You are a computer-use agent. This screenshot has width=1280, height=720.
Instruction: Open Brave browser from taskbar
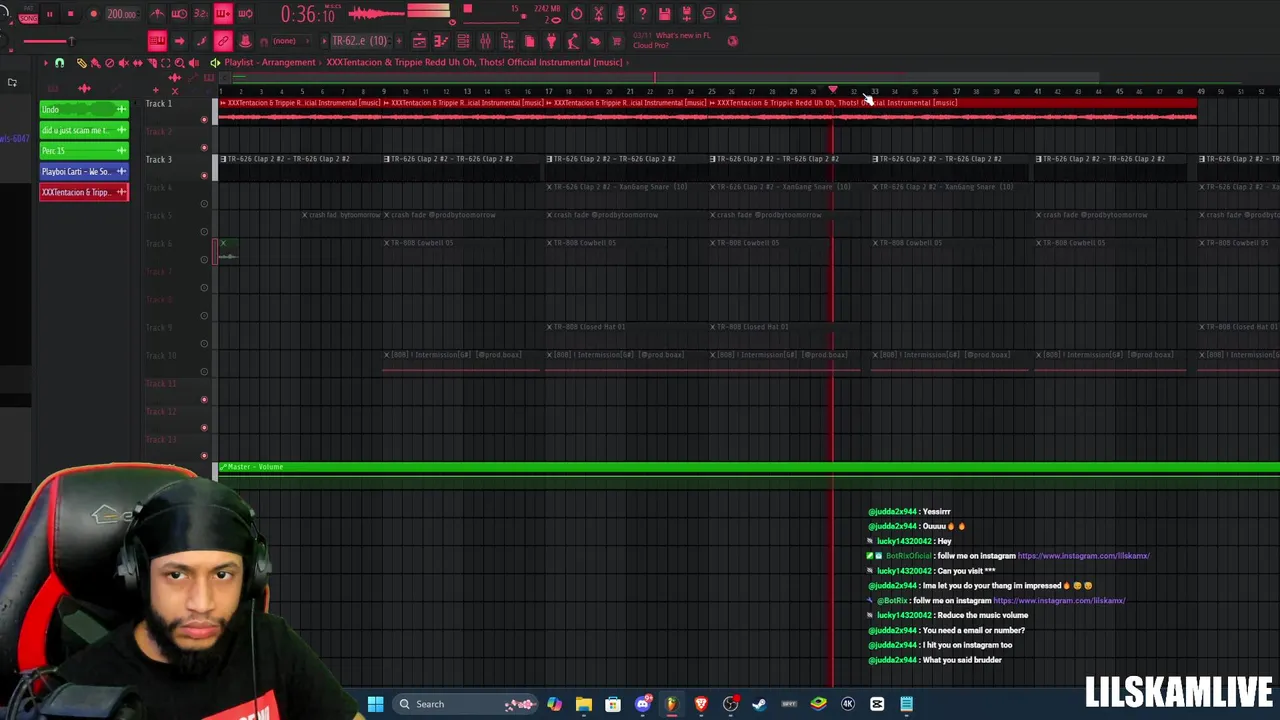point(702,704)
